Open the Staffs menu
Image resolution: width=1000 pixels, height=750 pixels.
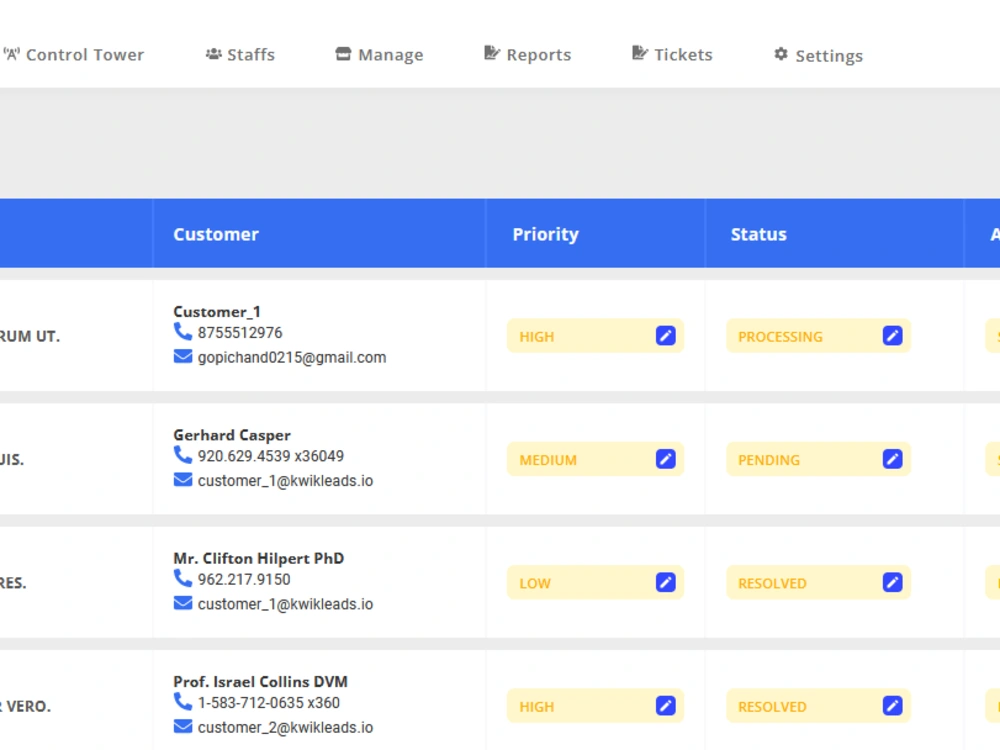pos(240,55)
